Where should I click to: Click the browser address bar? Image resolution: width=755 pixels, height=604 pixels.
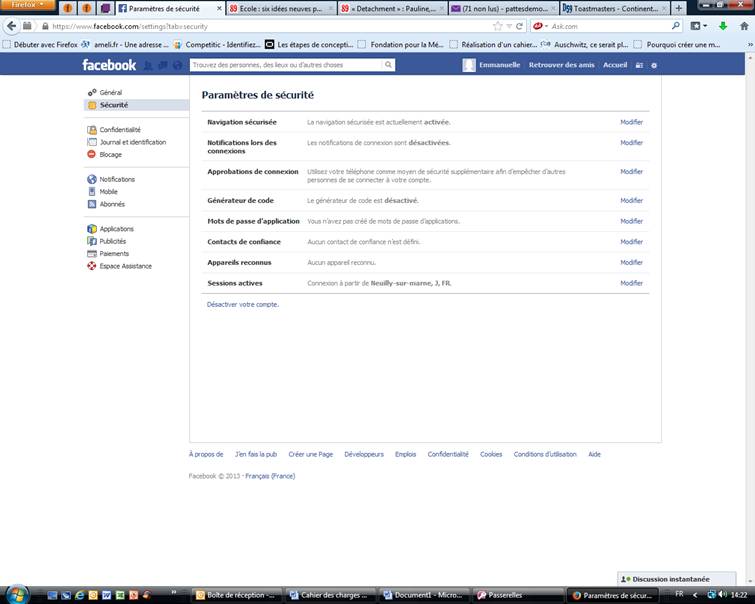[270, 26]
